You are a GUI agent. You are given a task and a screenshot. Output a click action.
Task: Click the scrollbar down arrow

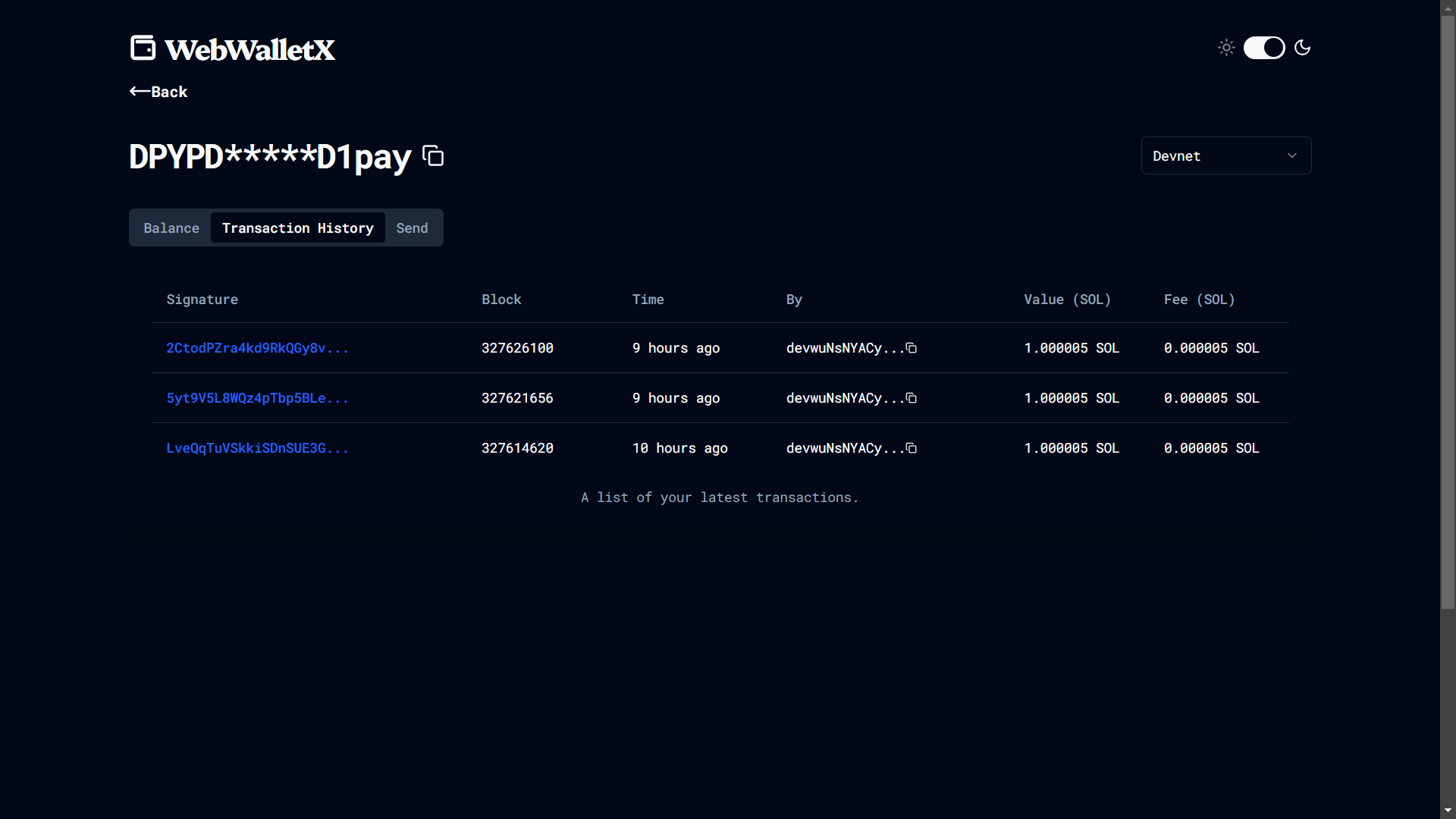1448,811
